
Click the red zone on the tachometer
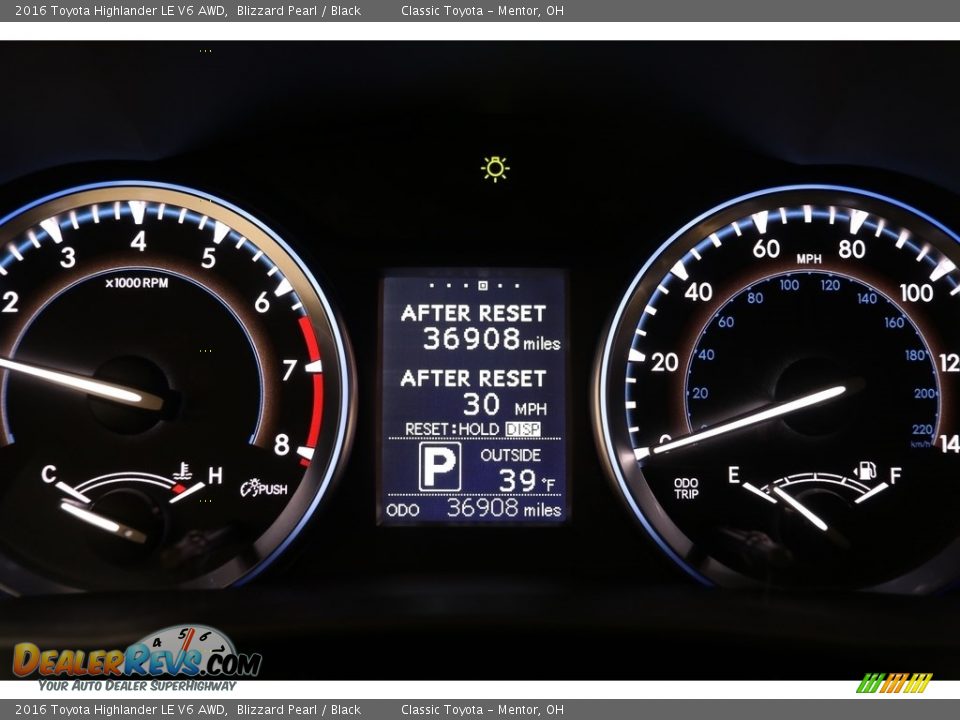[x=314, y=388]
